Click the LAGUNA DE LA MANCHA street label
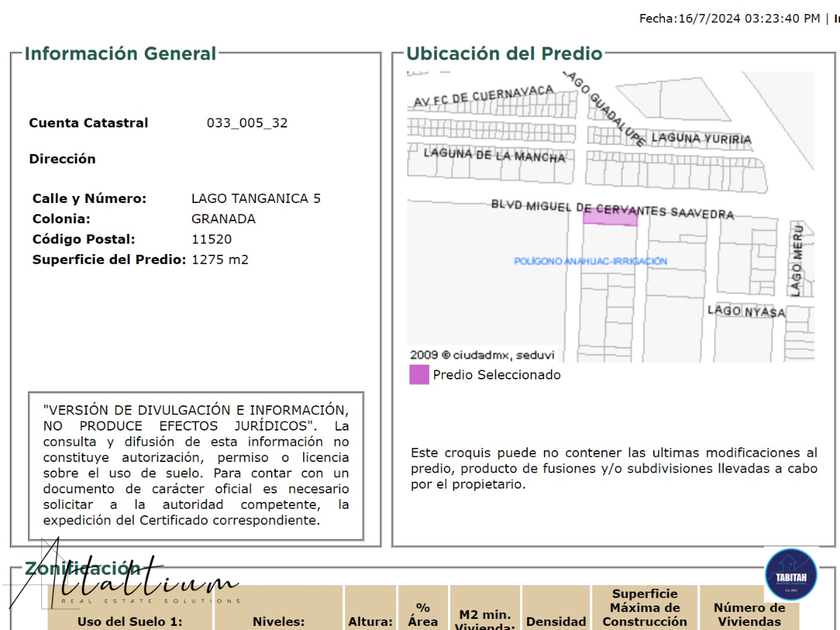This screenshot has width=840, height=630. pos(494,155)
